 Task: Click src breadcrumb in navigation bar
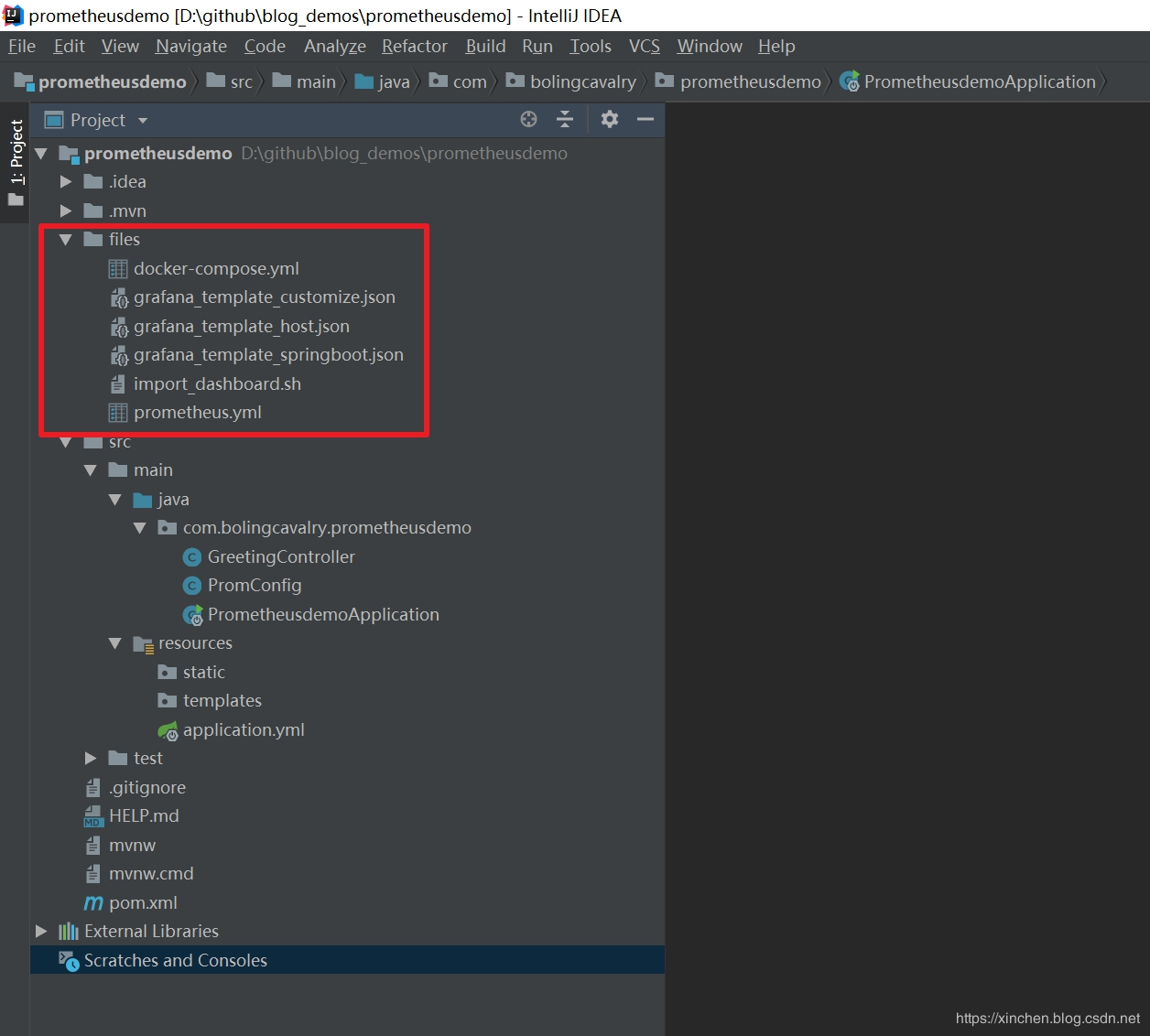click(231, 82)
